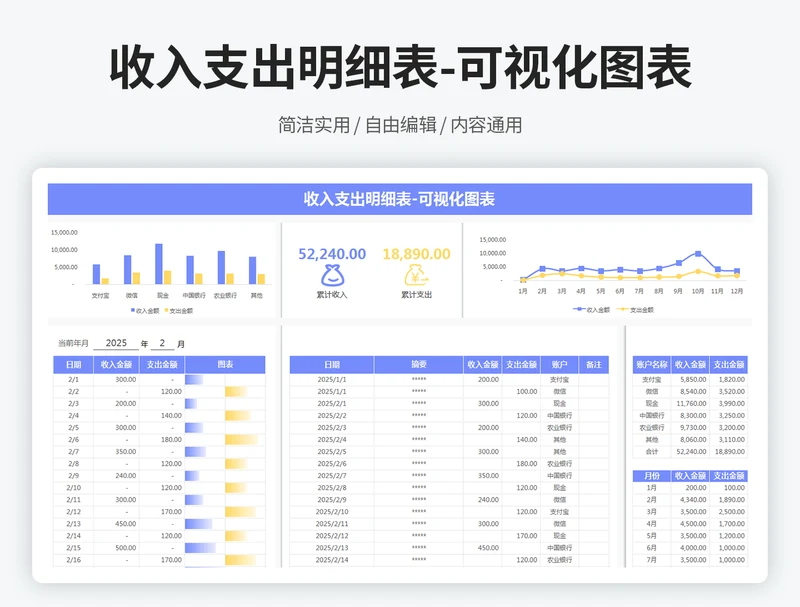Select the 支付宝 account cell in row 2025/2/10
Viewport: 800px width, 607px height.
coord(560,512)
